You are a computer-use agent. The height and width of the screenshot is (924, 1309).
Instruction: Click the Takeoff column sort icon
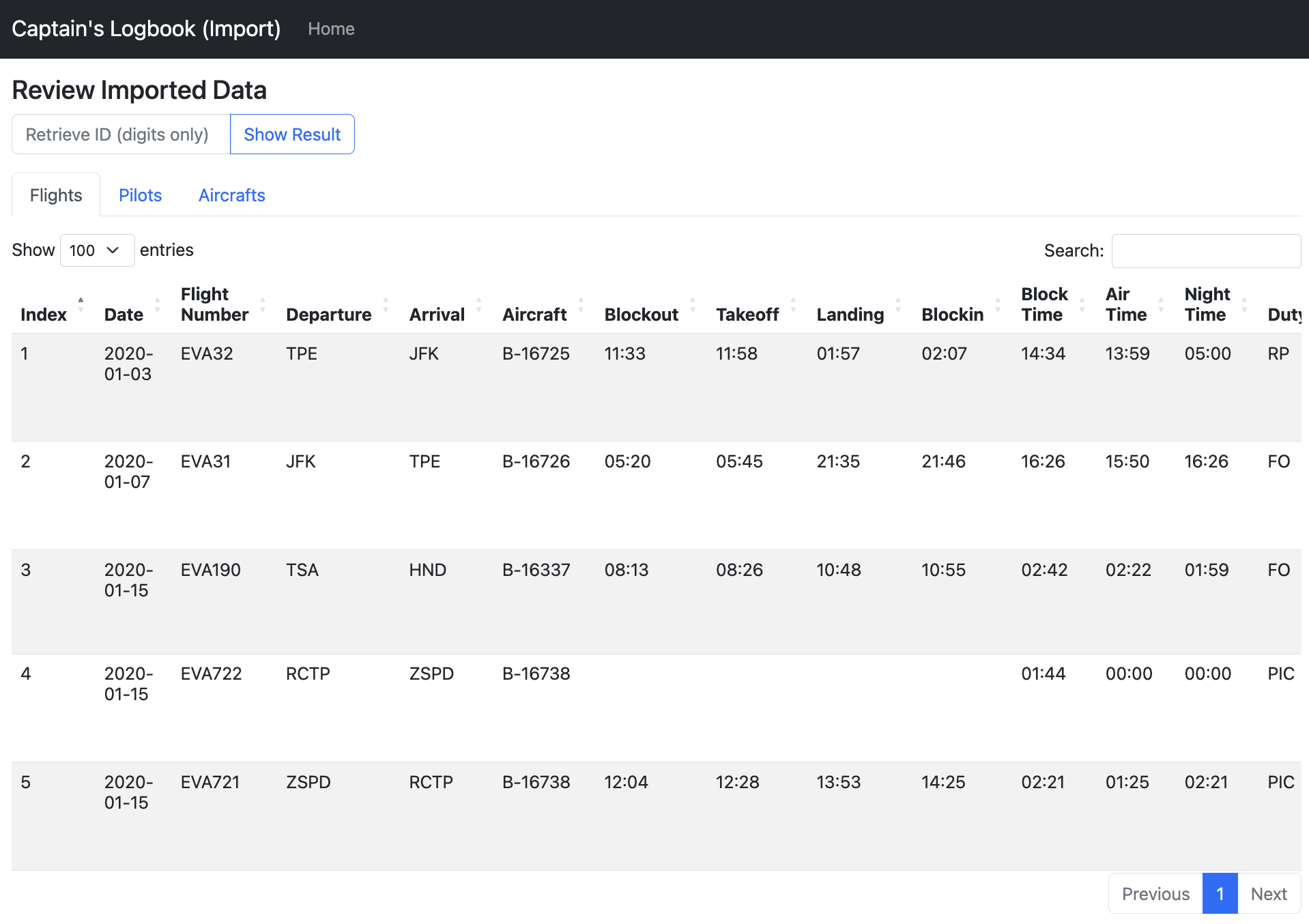[x=793, y=305]
